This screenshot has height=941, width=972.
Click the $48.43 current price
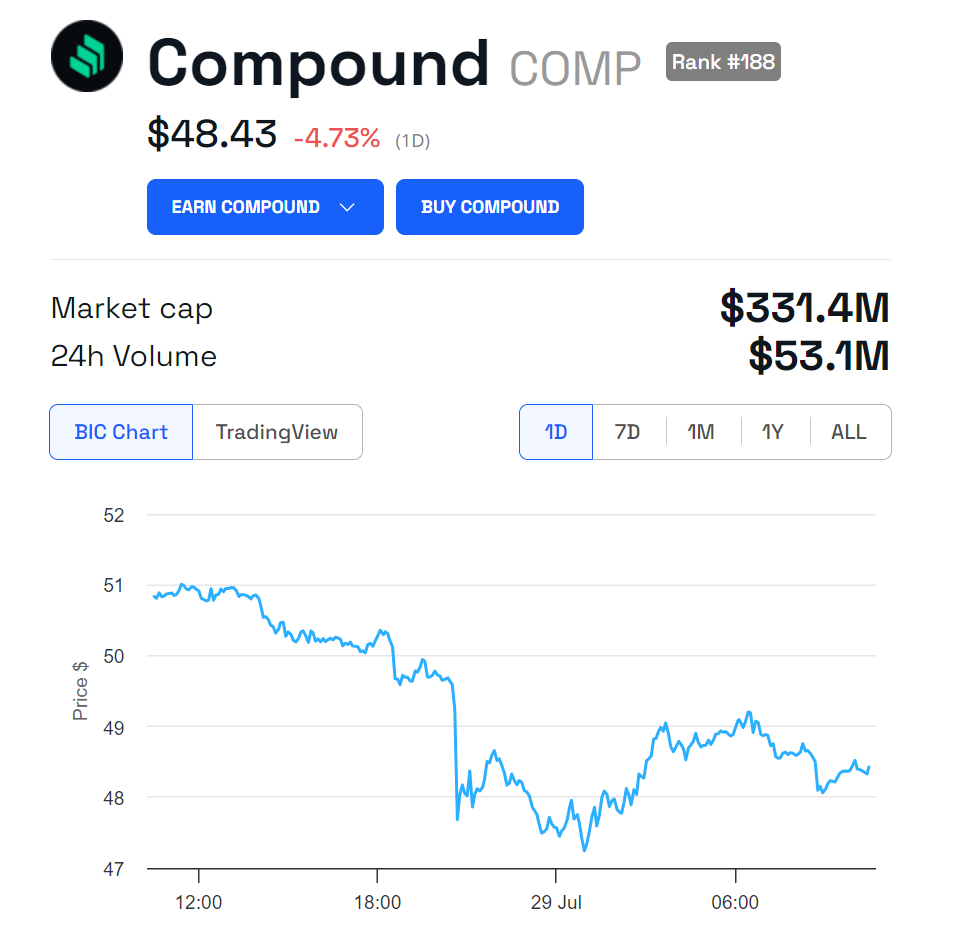click(212, 134)
